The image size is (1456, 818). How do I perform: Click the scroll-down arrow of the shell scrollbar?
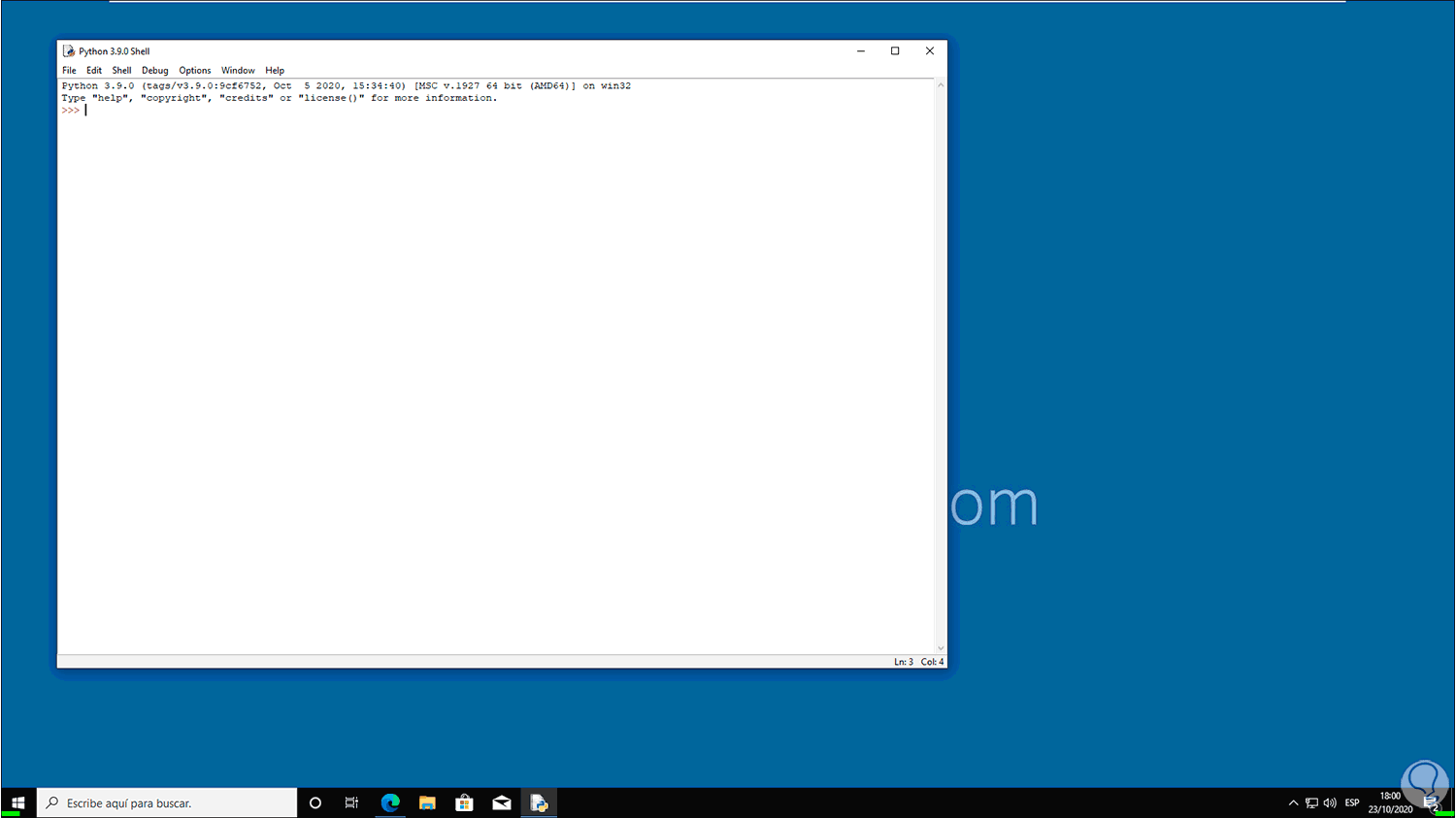(x=940, y=648)
